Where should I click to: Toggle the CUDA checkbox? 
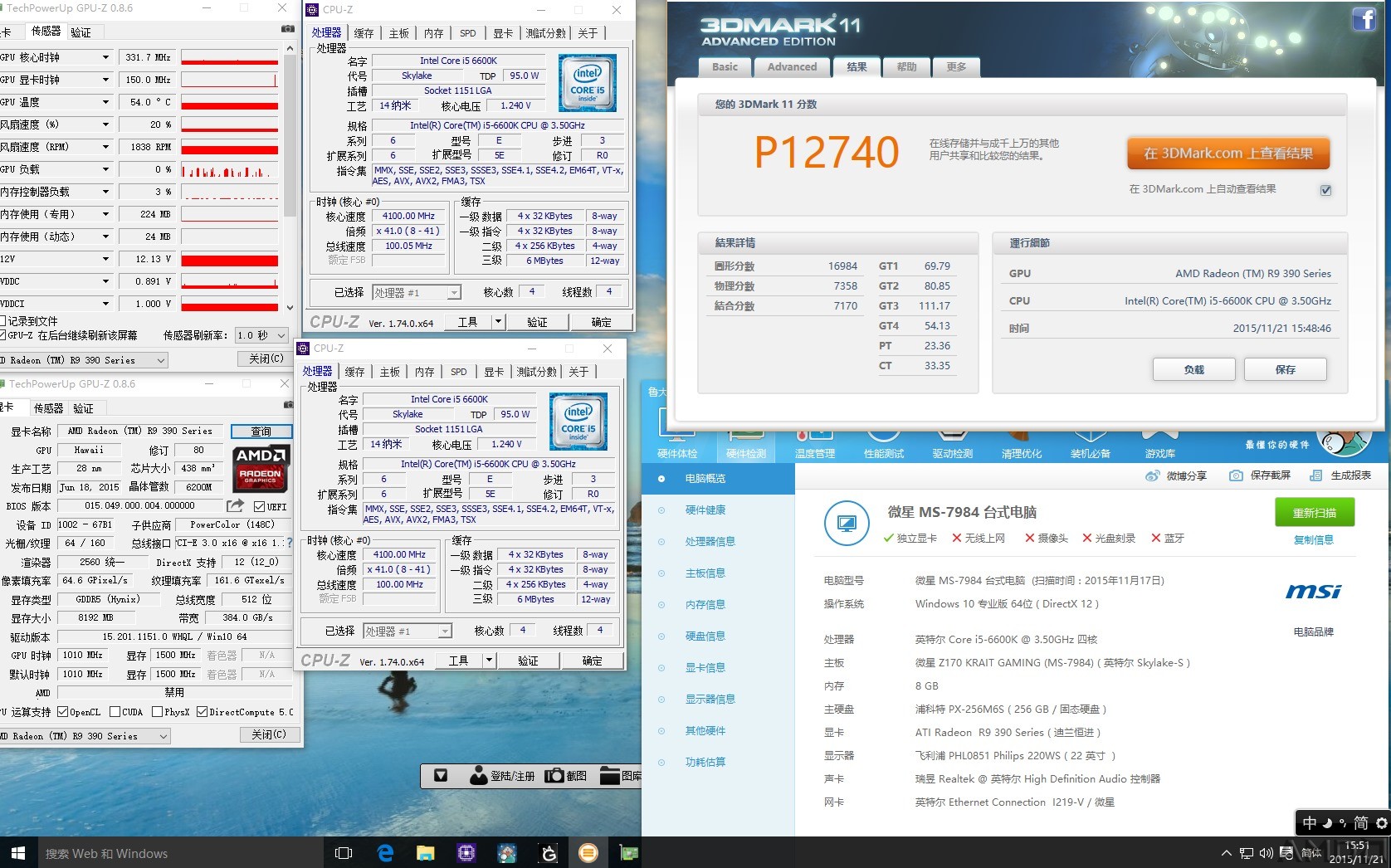click(x=115, y=712)
